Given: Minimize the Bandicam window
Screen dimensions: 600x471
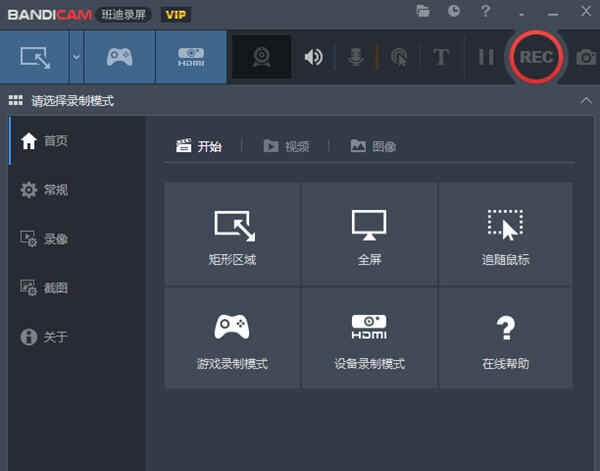Looking at the screenshot, I should [x=553, y=14].
